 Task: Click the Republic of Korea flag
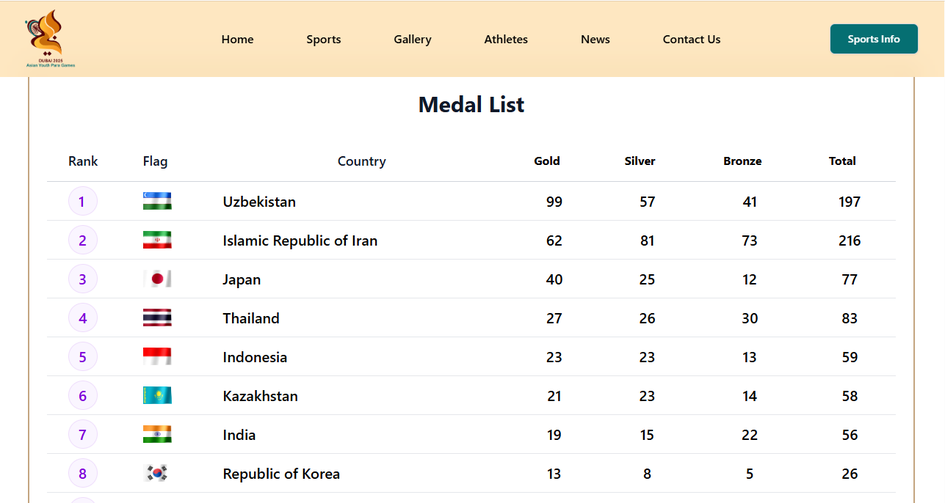pos(157,473)
